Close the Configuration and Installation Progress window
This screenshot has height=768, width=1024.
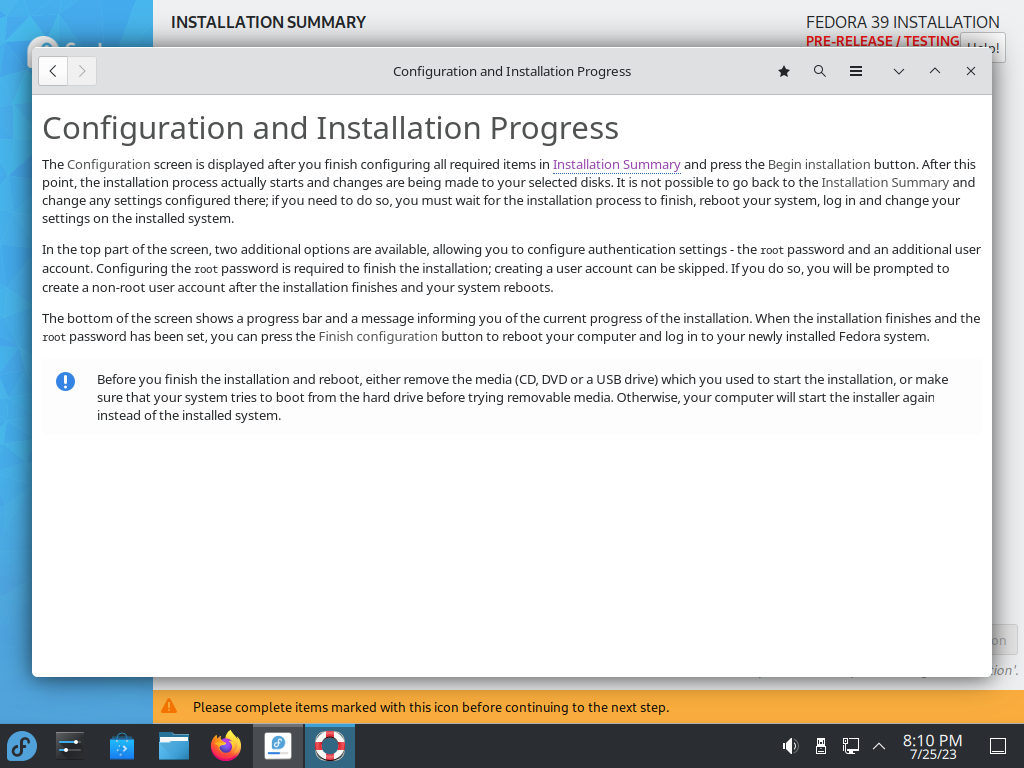click(970, 71)
